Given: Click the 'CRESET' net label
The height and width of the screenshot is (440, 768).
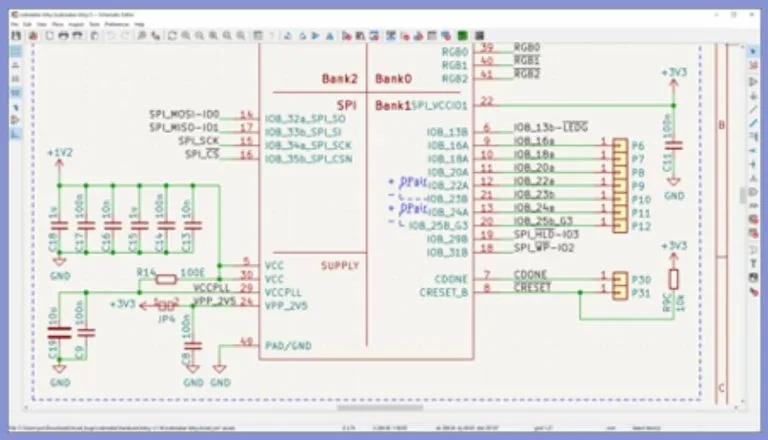Looking at the screenshot, I should [x=532, y=288].
